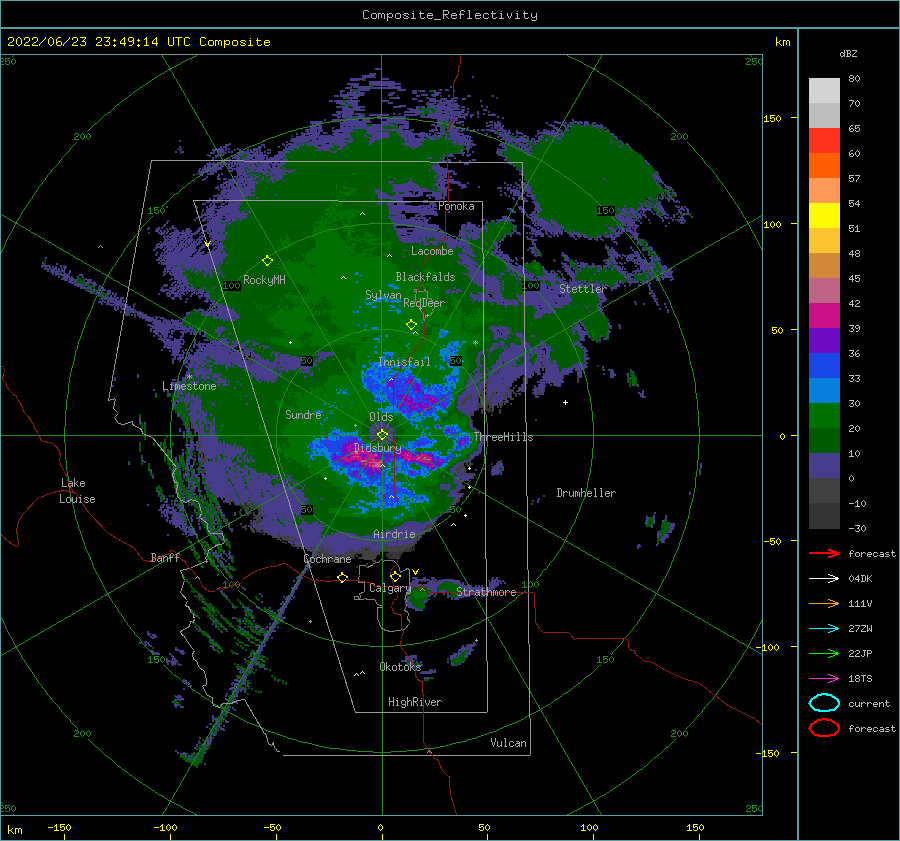Click the yellow diamond marker near RedDeer
Image resolution: width=900 pixels, height=841 pixels.
[411, 325]
